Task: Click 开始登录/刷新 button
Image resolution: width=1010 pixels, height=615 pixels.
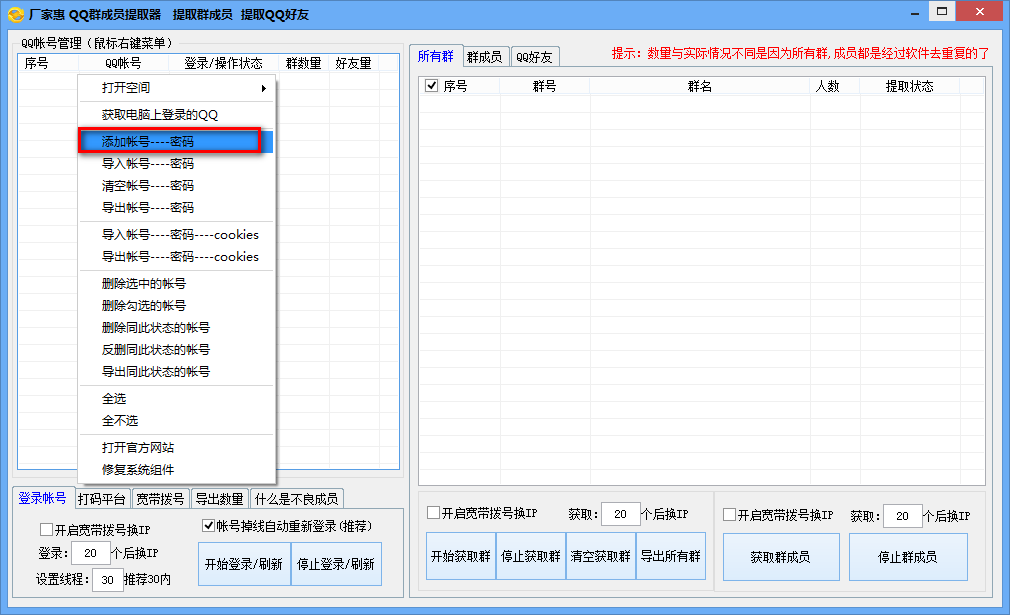Action: [x=244, y=564]
